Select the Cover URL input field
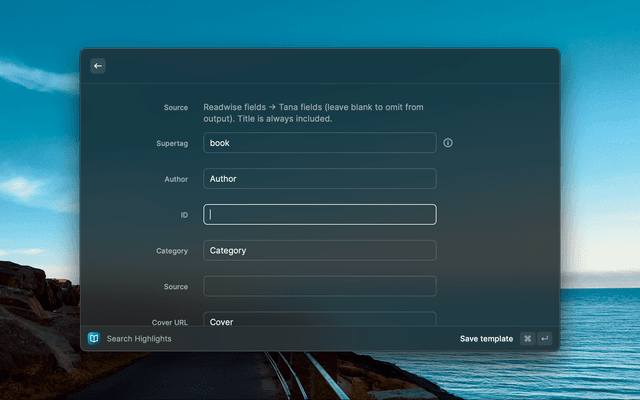Screen dimensions: 640x400 click(x=320, y=320)
